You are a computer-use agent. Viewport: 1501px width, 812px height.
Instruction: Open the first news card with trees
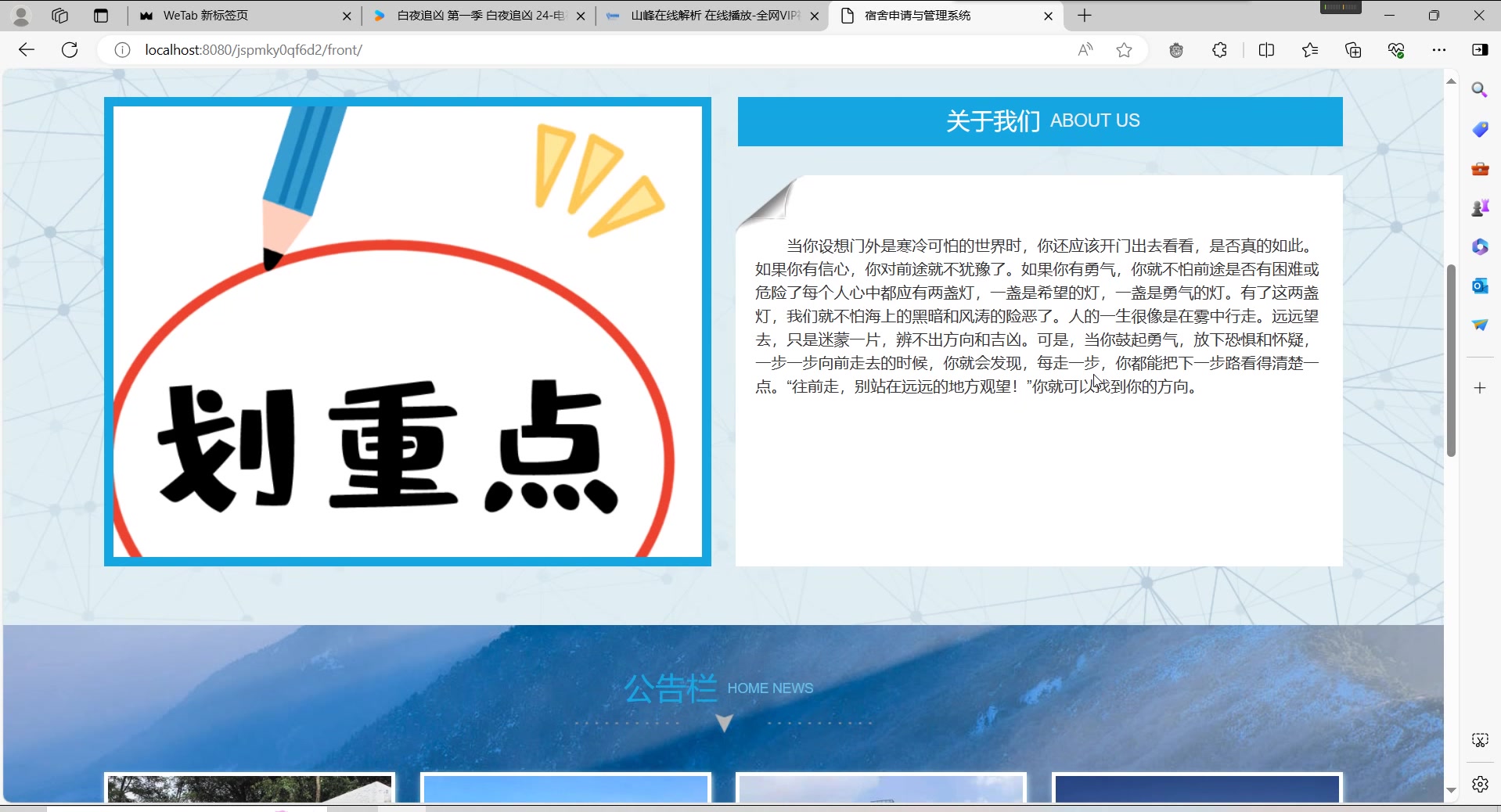[x=250, y=788]
